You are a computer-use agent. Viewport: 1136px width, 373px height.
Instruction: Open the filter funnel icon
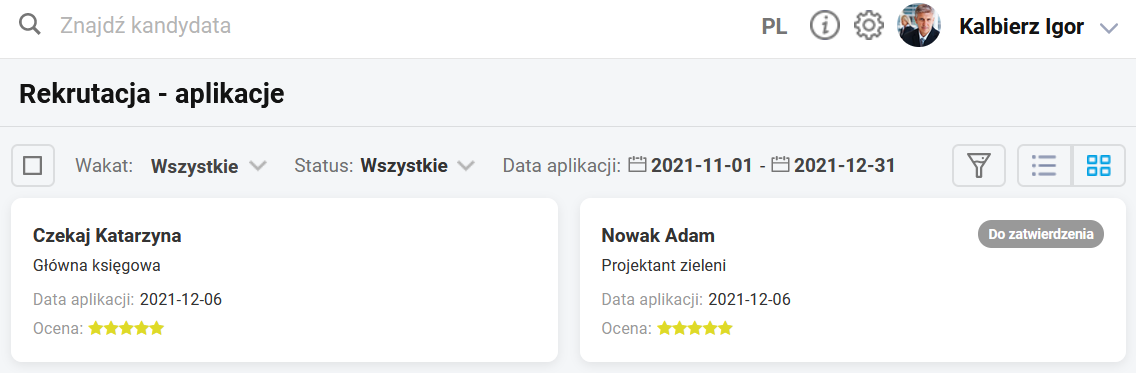[x=979, y=166]
